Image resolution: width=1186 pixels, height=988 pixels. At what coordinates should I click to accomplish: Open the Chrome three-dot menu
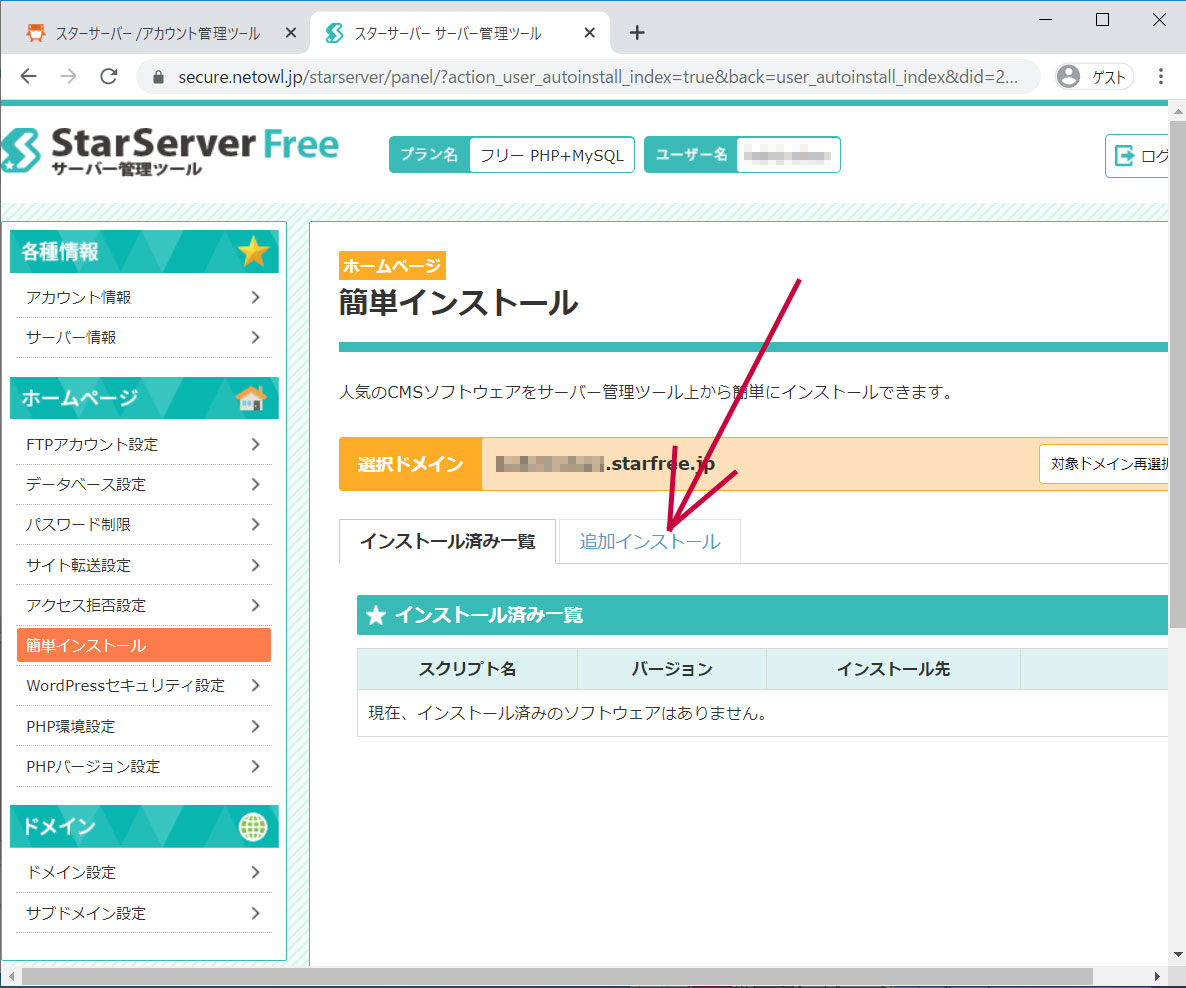[1160, 76]
